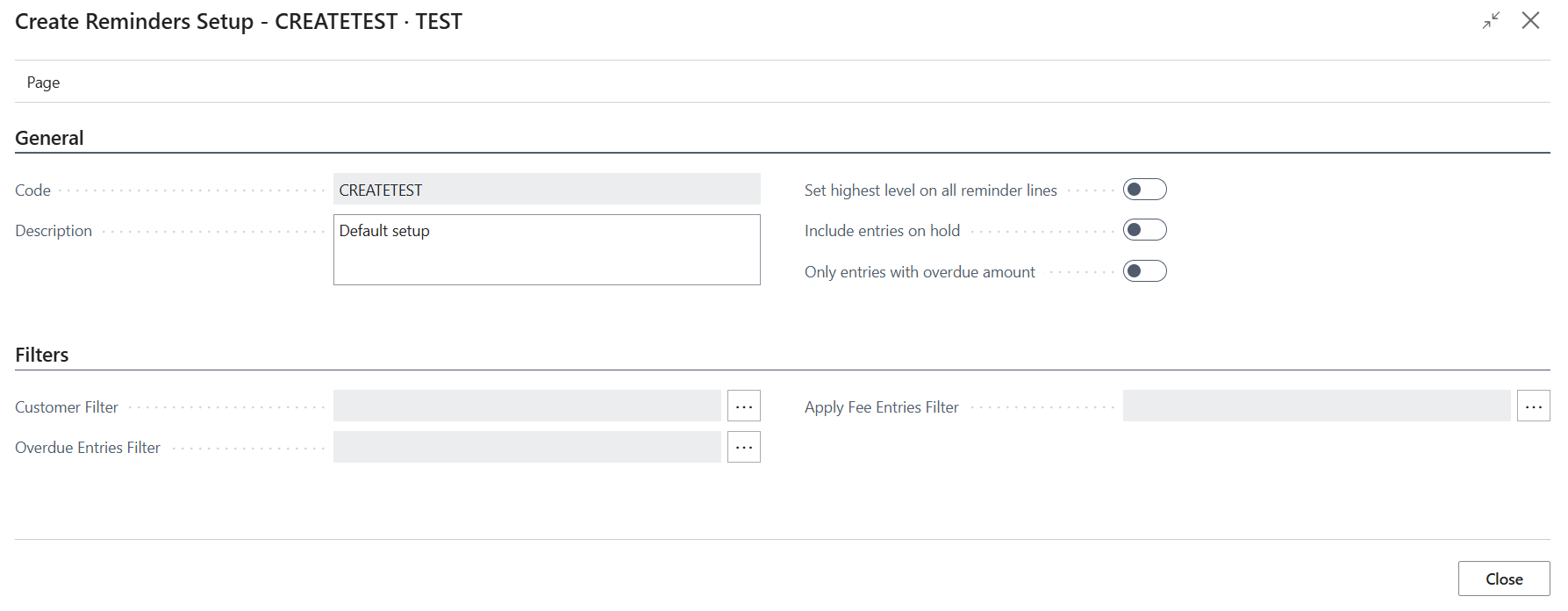1568x611 pixels.
Task: Turn on Only entries with overdue amount
Action: coord(1144,271)
